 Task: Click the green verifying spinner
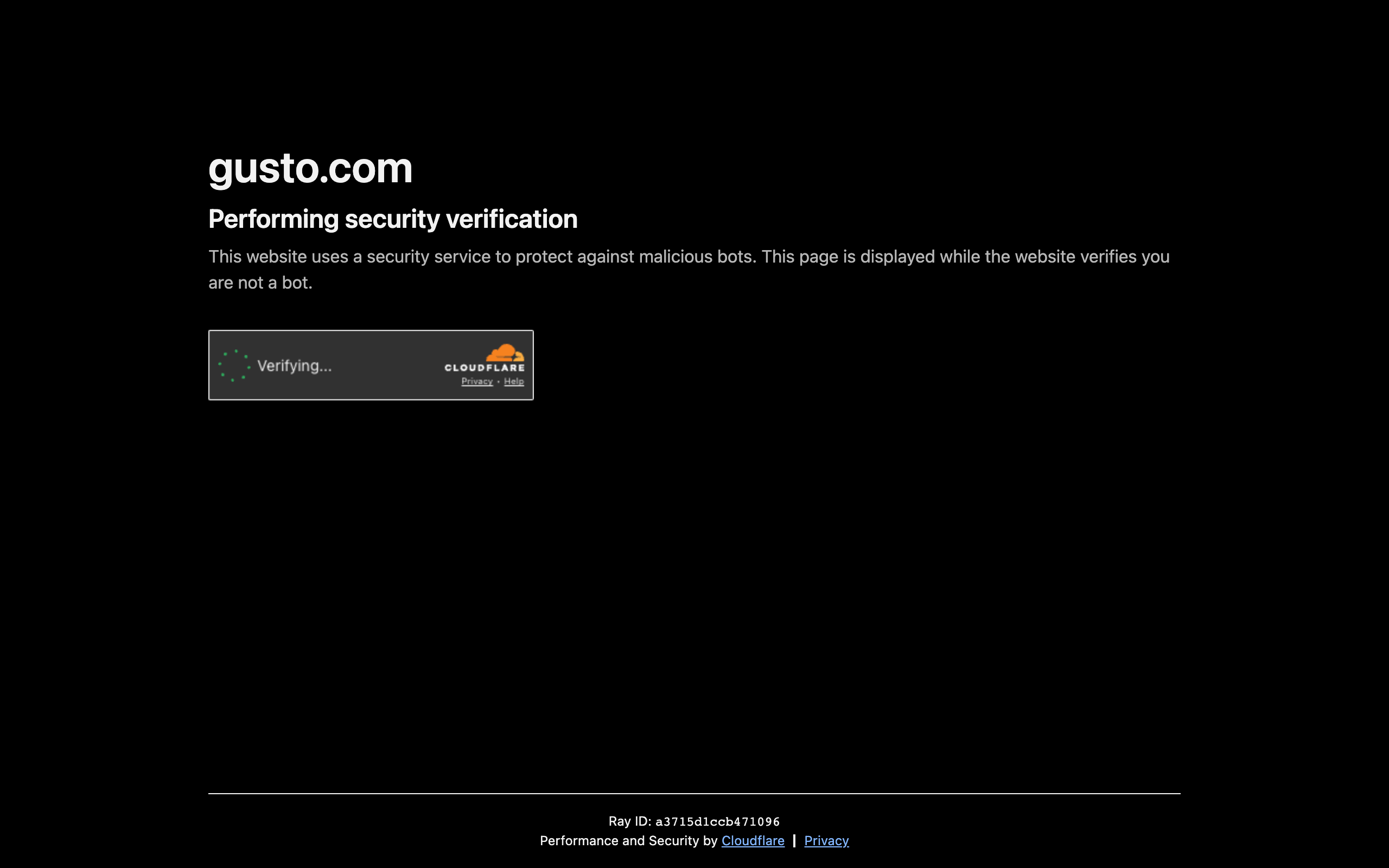pyautogui.click(x=234, y=366)
